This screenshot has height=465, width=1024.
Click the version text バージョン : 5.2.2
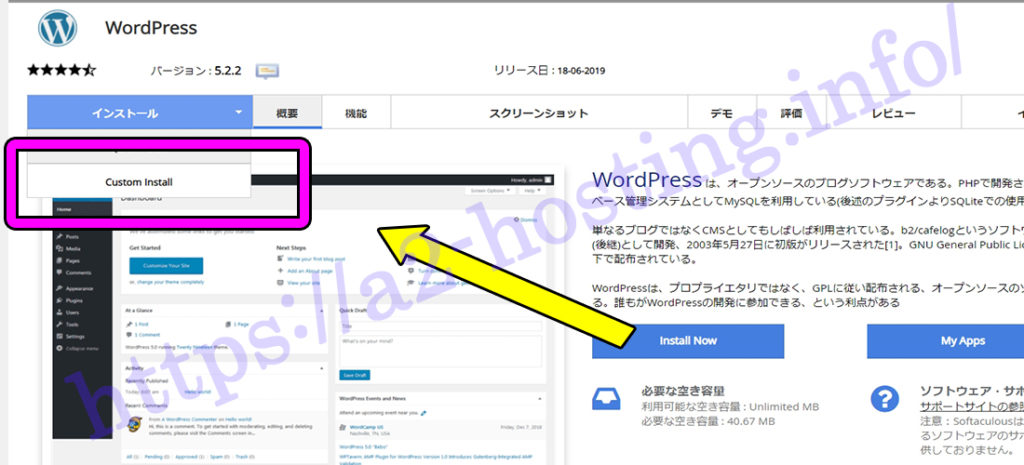point(196,71)
